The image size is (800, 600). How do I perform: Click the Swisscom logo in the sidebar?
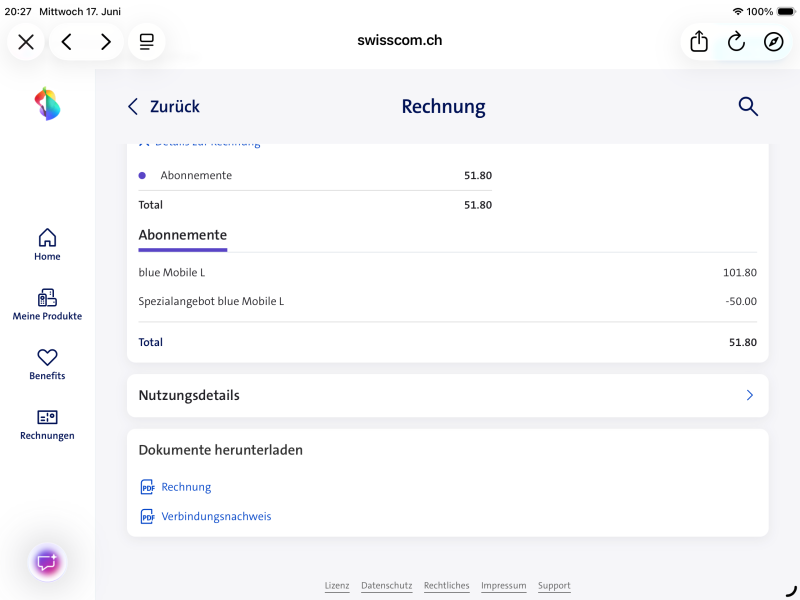coord(47,104)
